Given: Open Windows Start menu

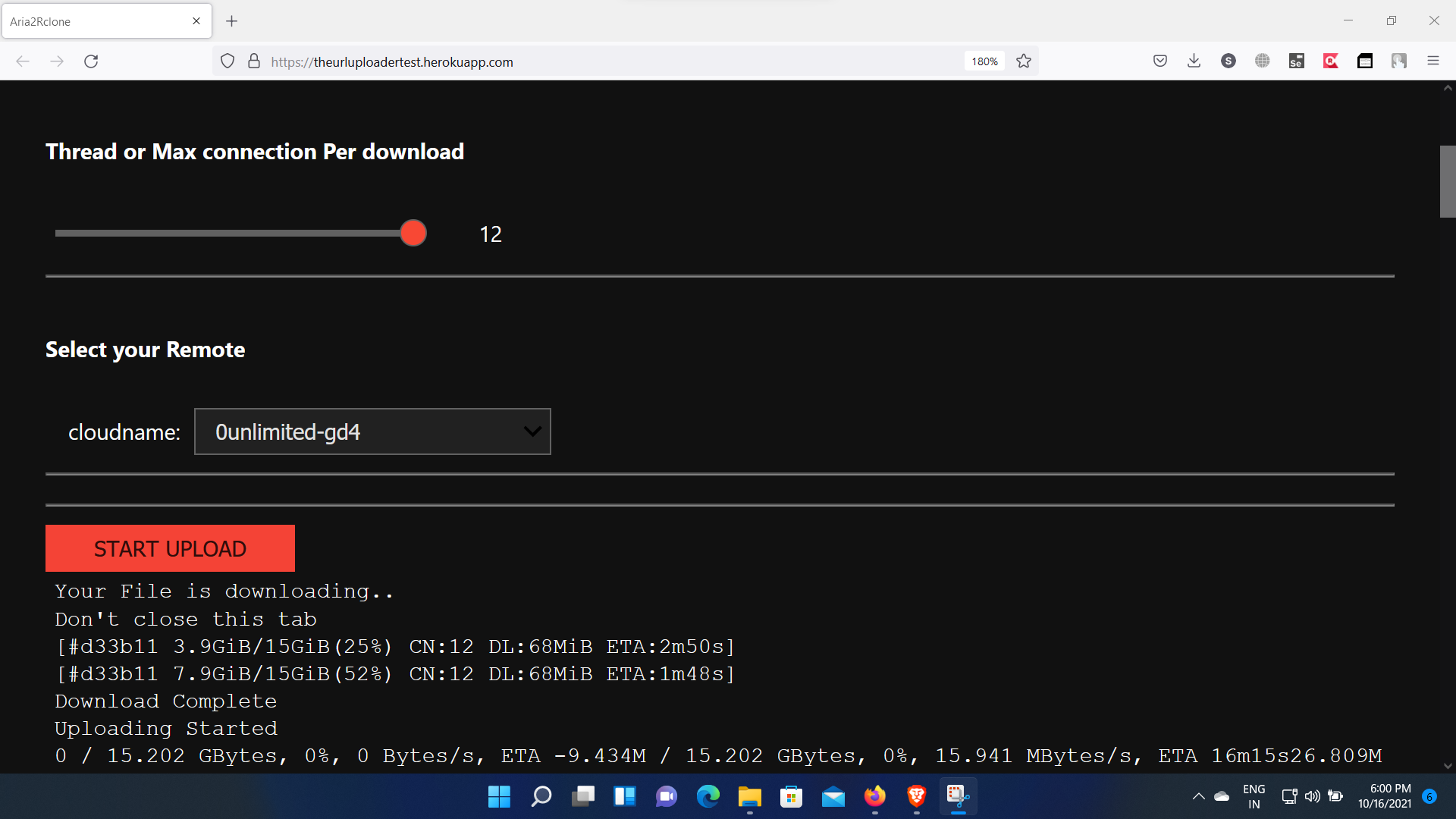Looking at the screenshot, I should [499, 796].
